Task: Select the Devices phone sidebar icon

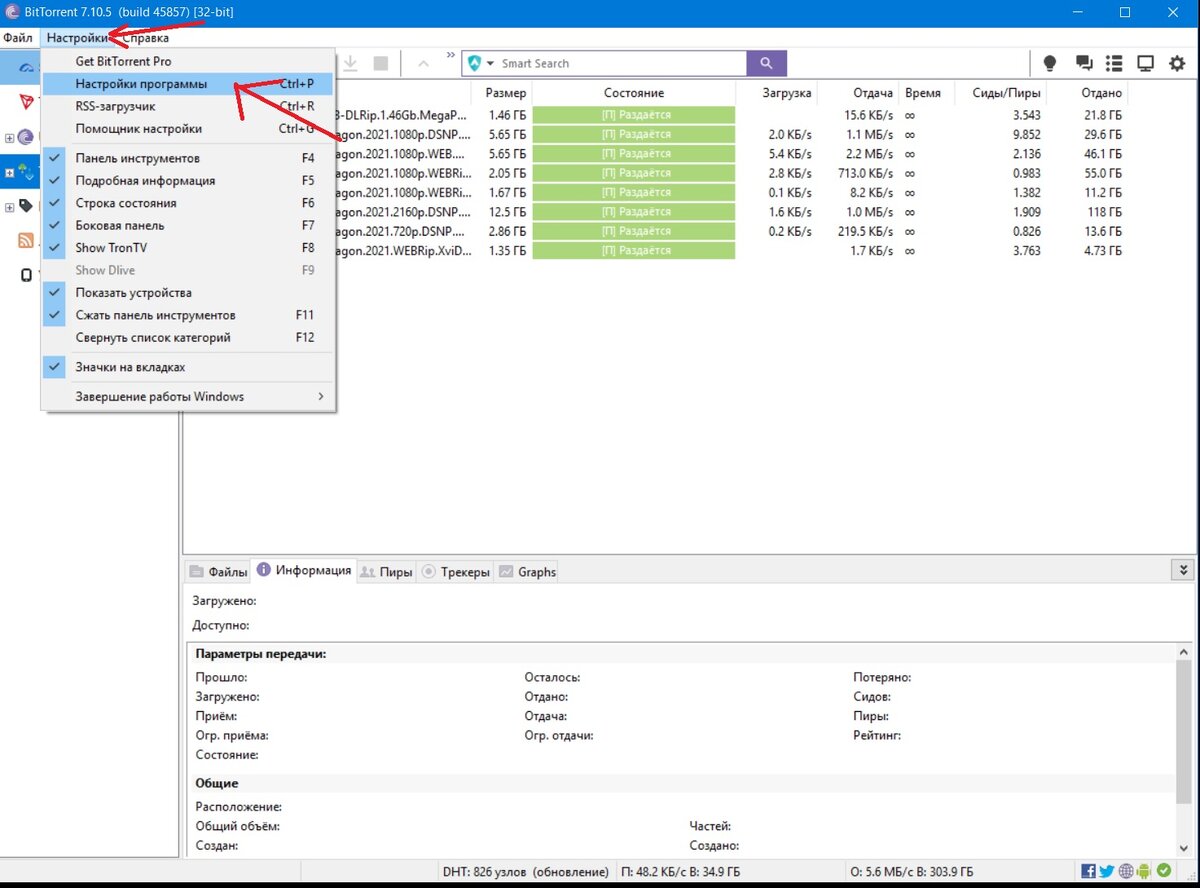Action: (27, 275)
